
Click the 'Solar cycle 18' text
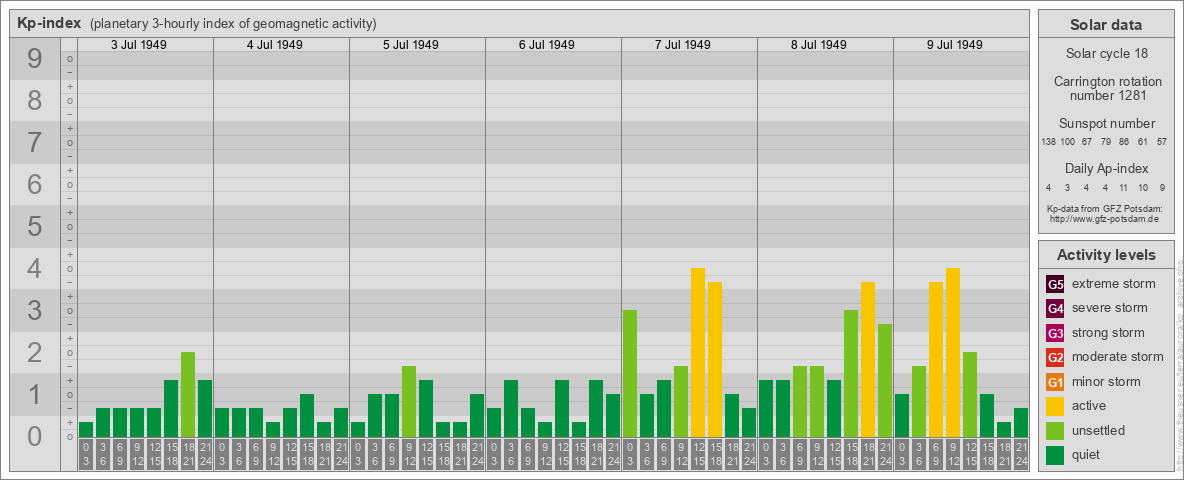click(x=1106, y=54)
